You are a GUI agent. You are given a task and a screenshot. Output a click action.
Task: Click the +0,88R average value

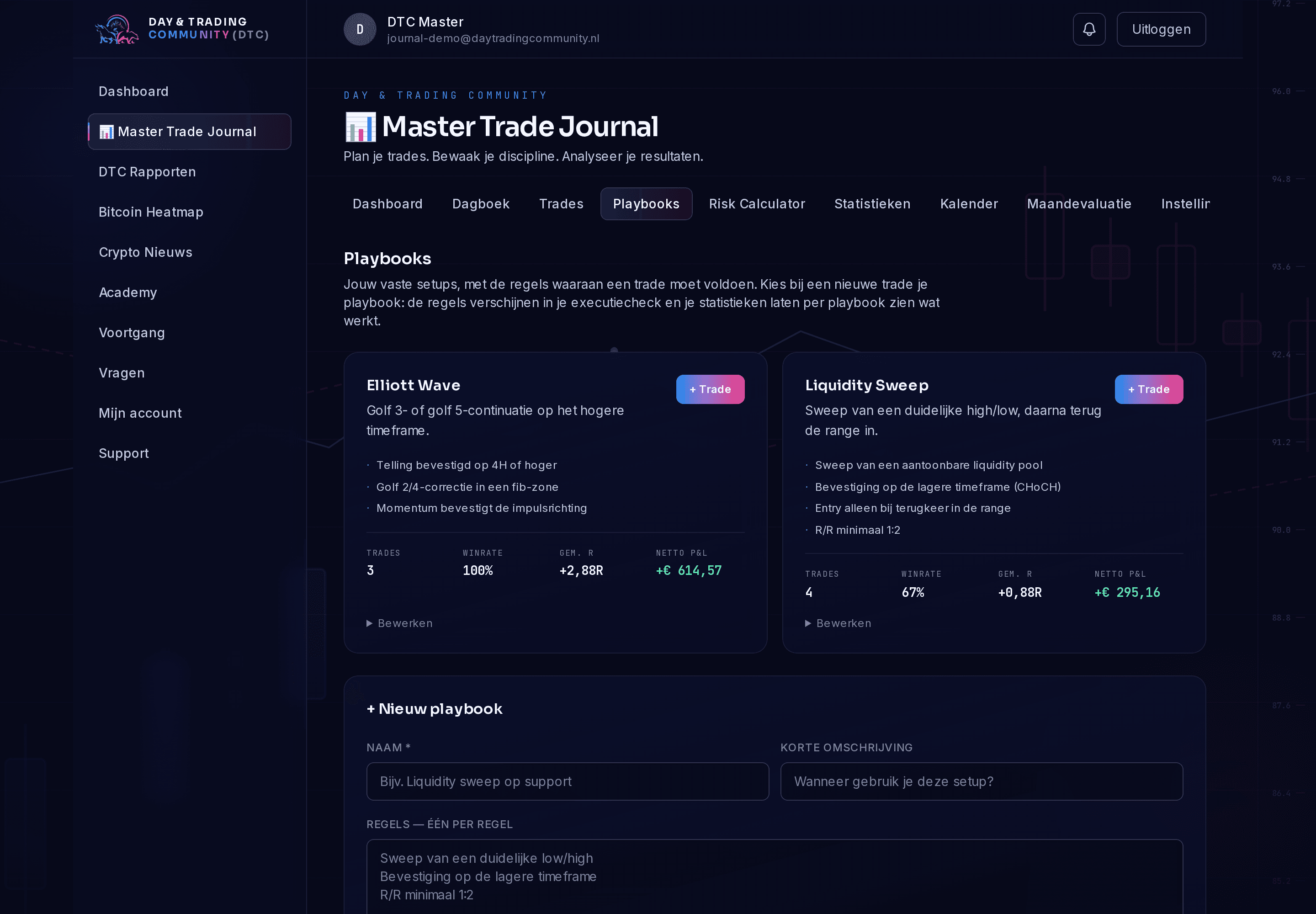click(x=1020, y=592)
